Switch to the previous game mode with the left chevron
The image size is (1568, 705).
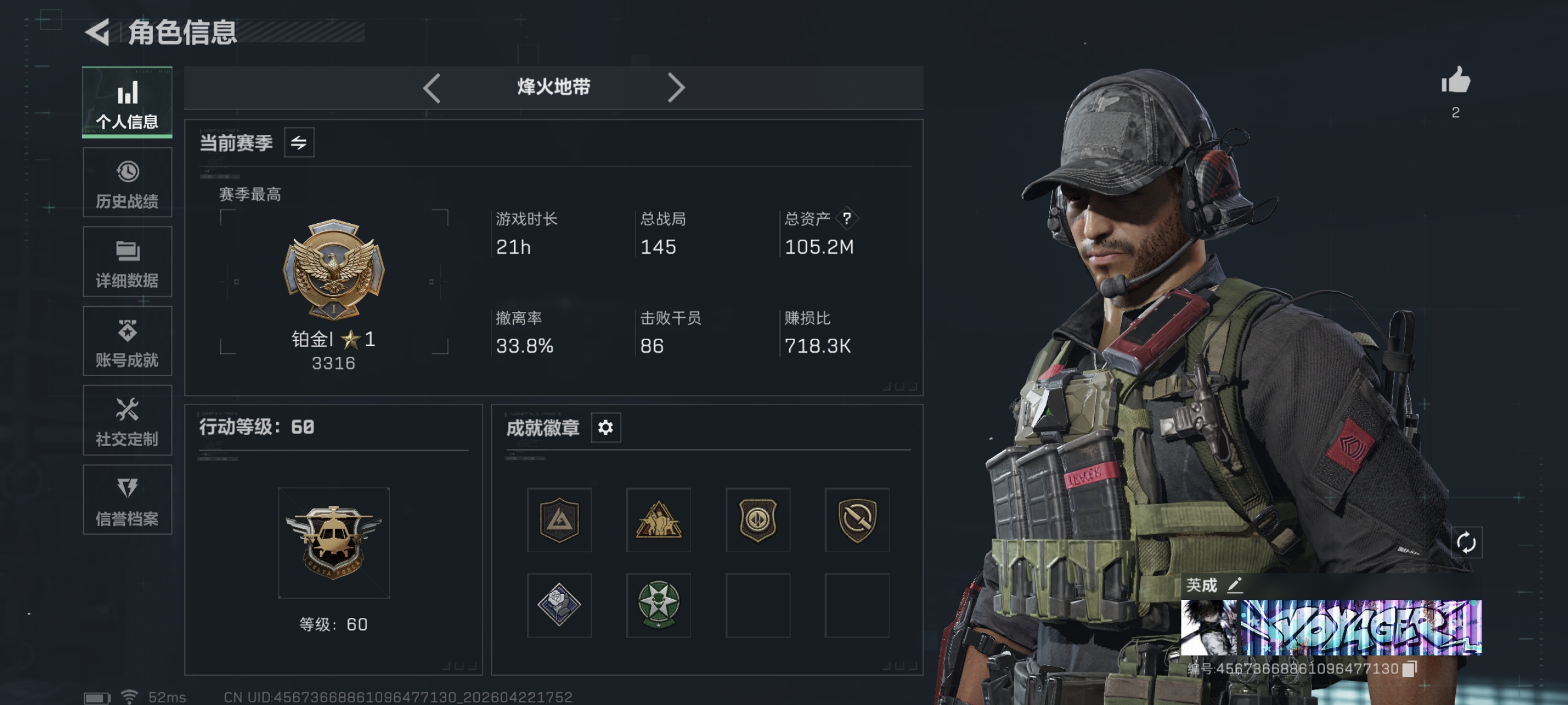point(432,88)
